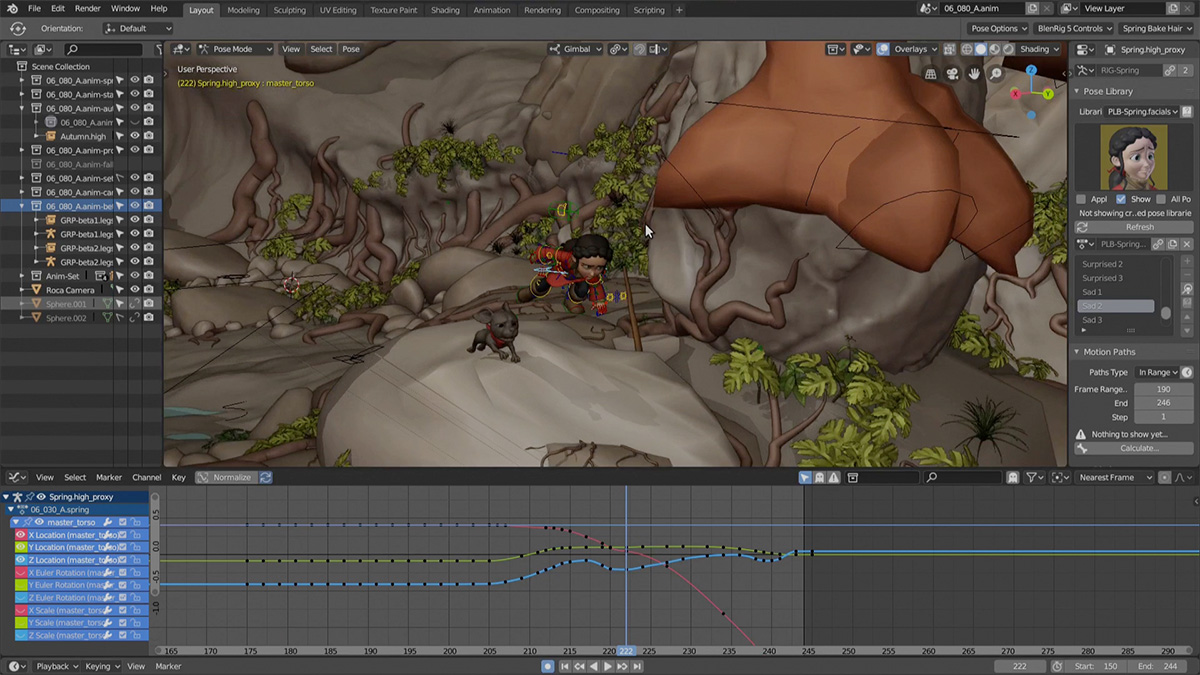Toggle visibility of X Location channel

pos(21,535)
